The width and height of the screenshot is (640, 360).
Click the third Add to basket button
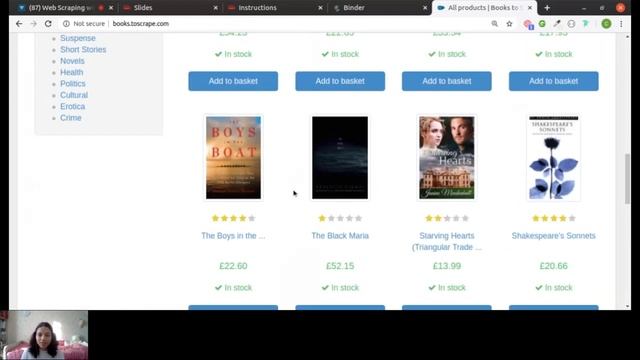447,81
